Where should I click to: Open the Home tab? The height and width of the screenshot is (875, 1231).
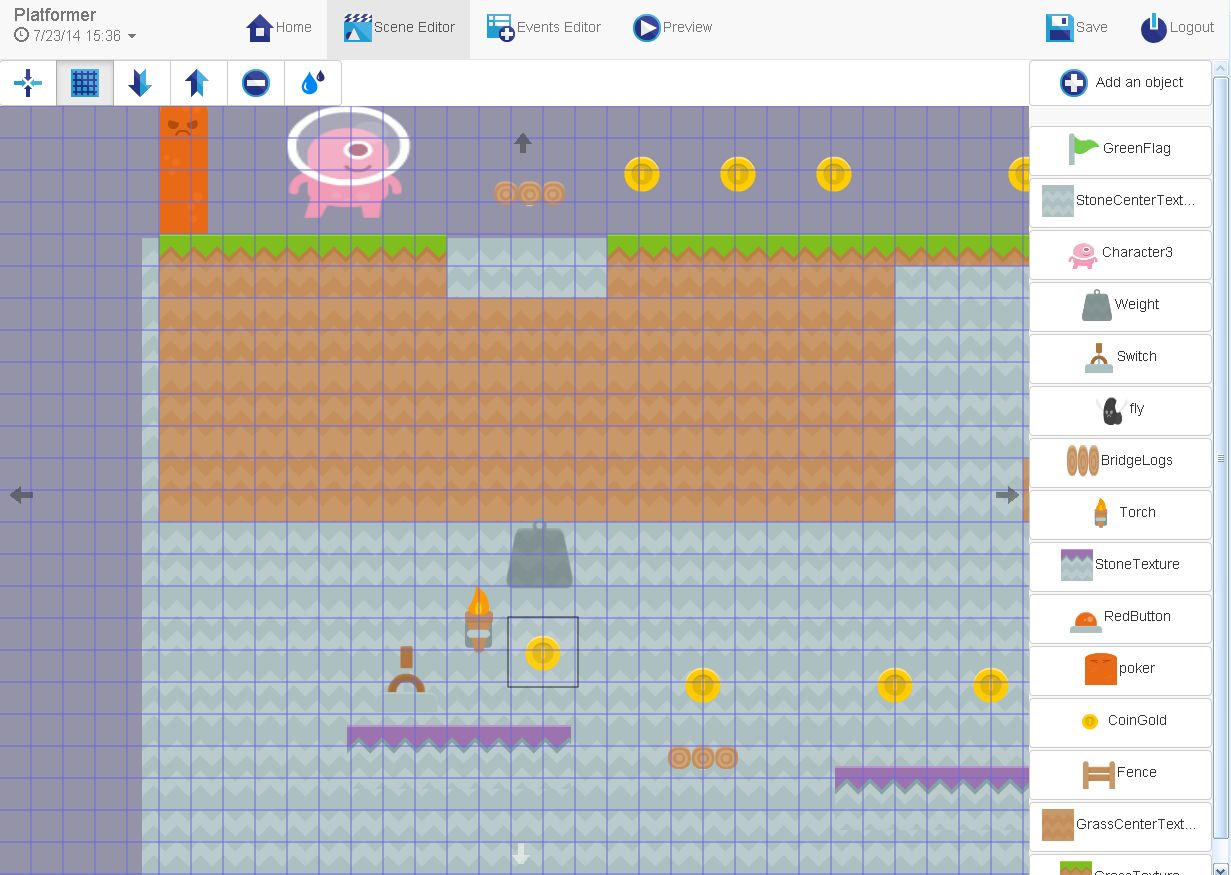(x=279, y=28)
